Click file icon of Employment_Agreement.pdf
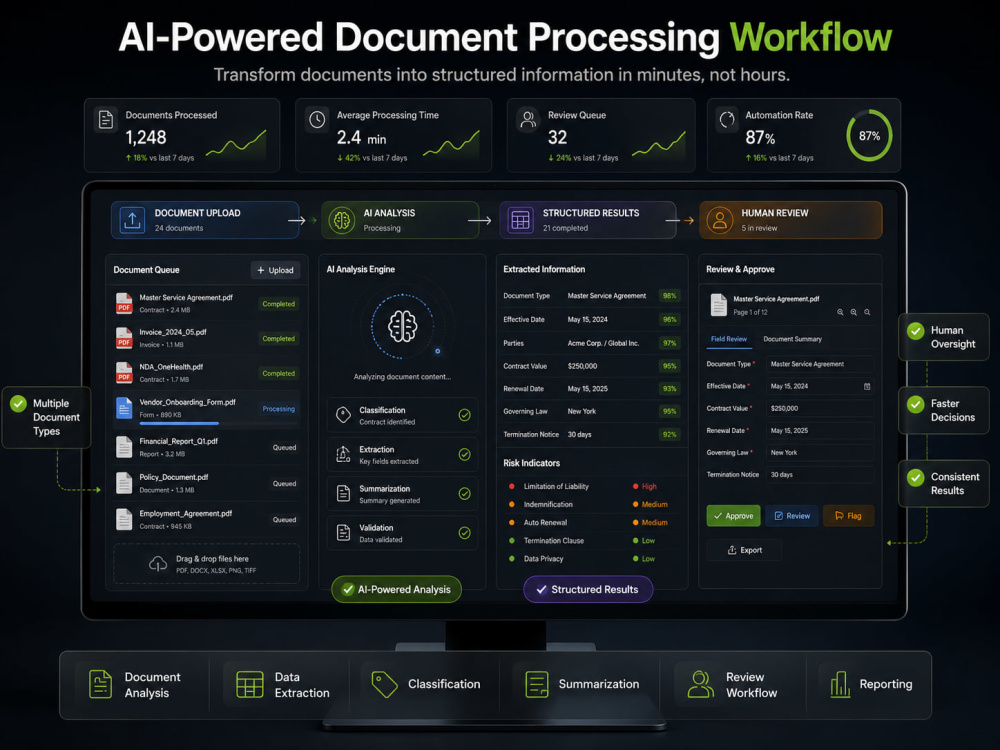Image resolution: width=1000 pixels, height=750 pixels. (x=124, y=520)
